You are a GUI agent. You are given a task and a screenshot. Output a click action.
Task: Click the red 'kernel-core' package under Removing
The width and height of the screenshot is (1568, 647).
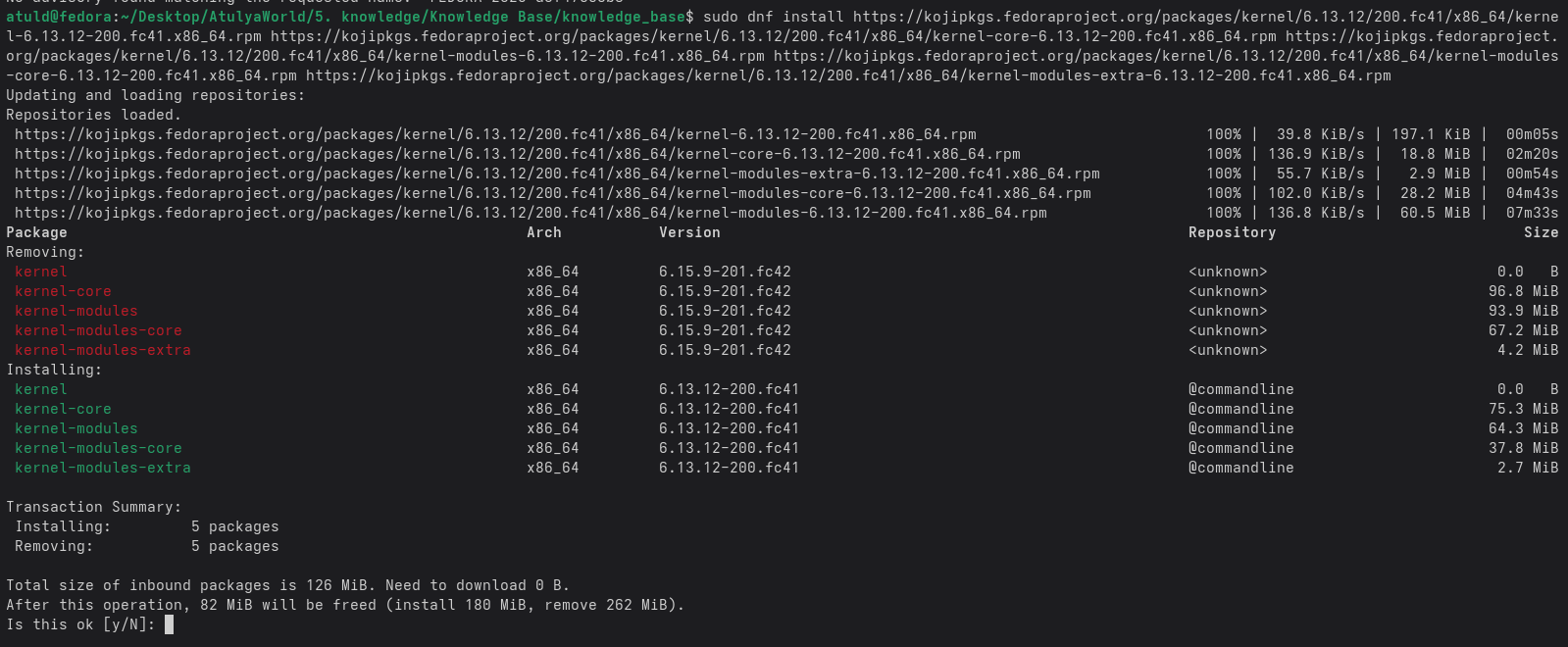[63, 291]
